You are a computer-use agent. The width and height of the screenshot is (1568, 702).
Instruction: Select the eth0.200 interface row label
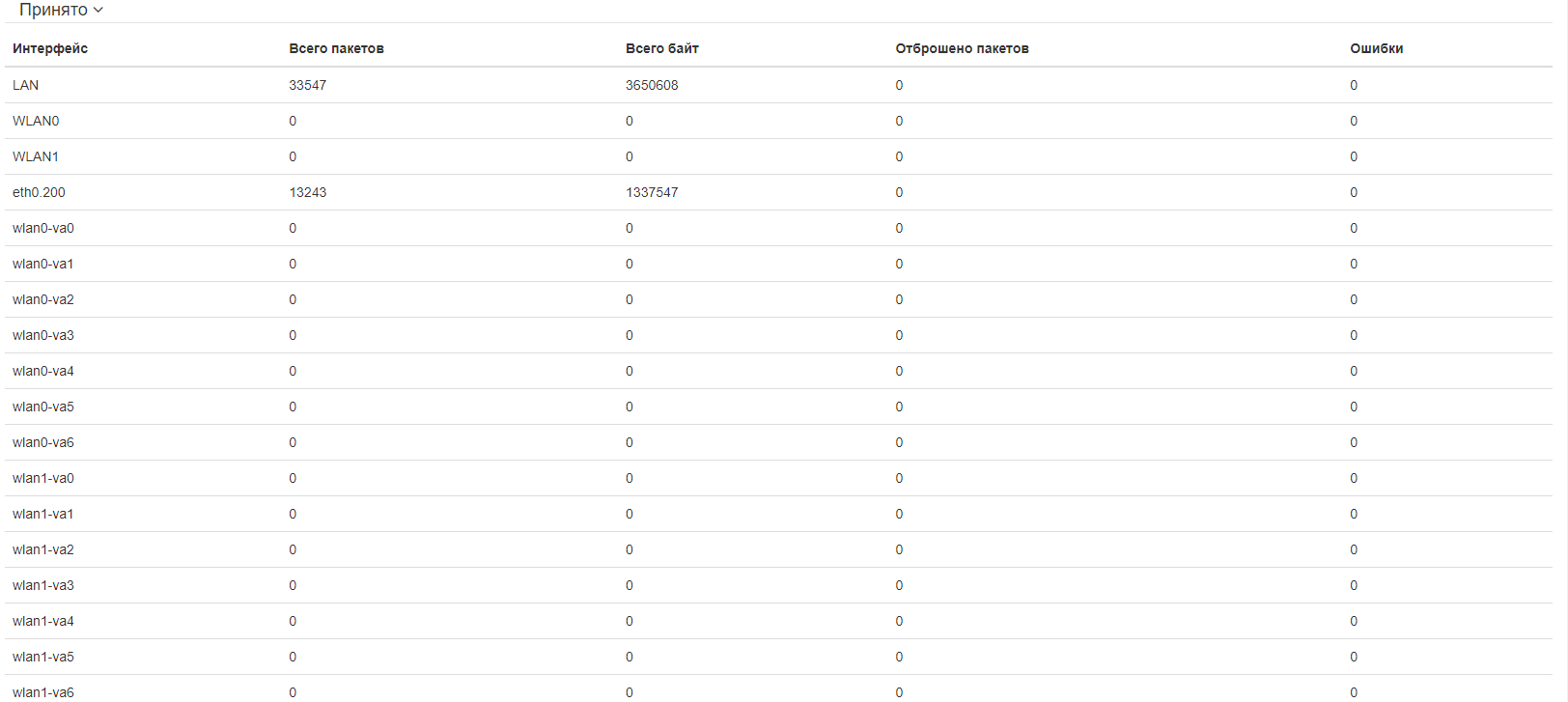click(39, 192)
